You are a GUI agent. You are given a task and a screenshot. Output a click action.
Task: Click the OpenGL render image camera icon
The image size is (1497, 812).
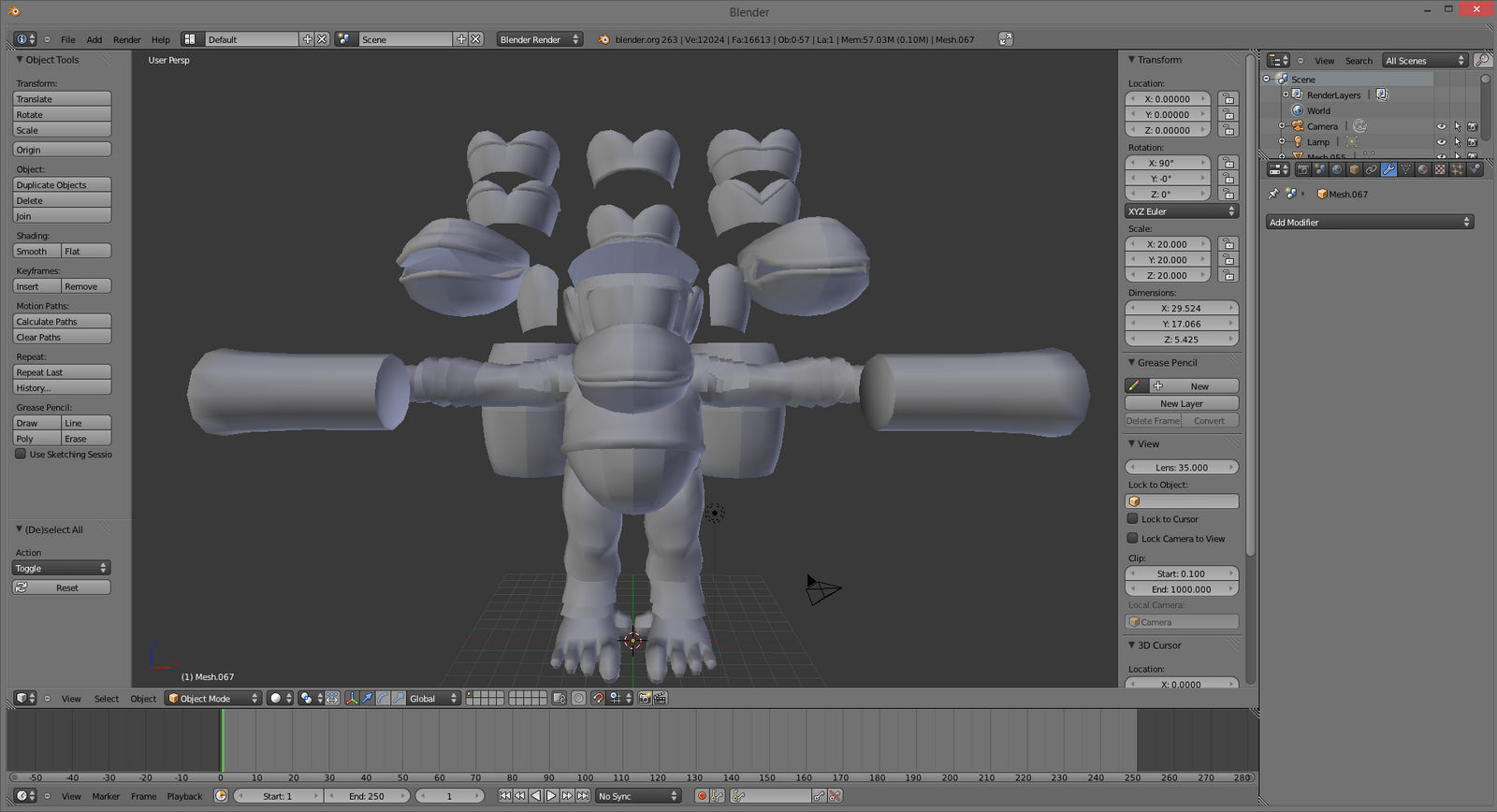(x=645, y=698)
